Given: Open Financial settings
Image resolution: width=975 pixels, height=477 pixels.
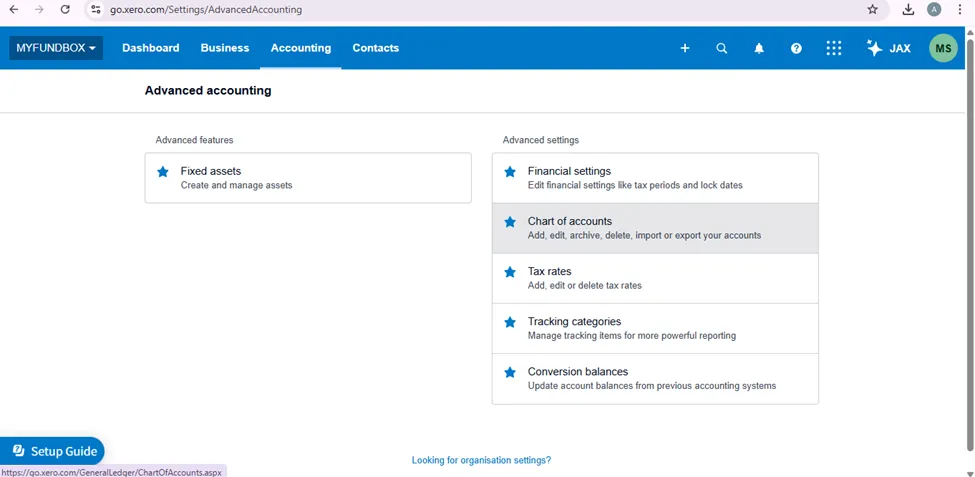Looking at the screenshot, I should pos(655,178).
